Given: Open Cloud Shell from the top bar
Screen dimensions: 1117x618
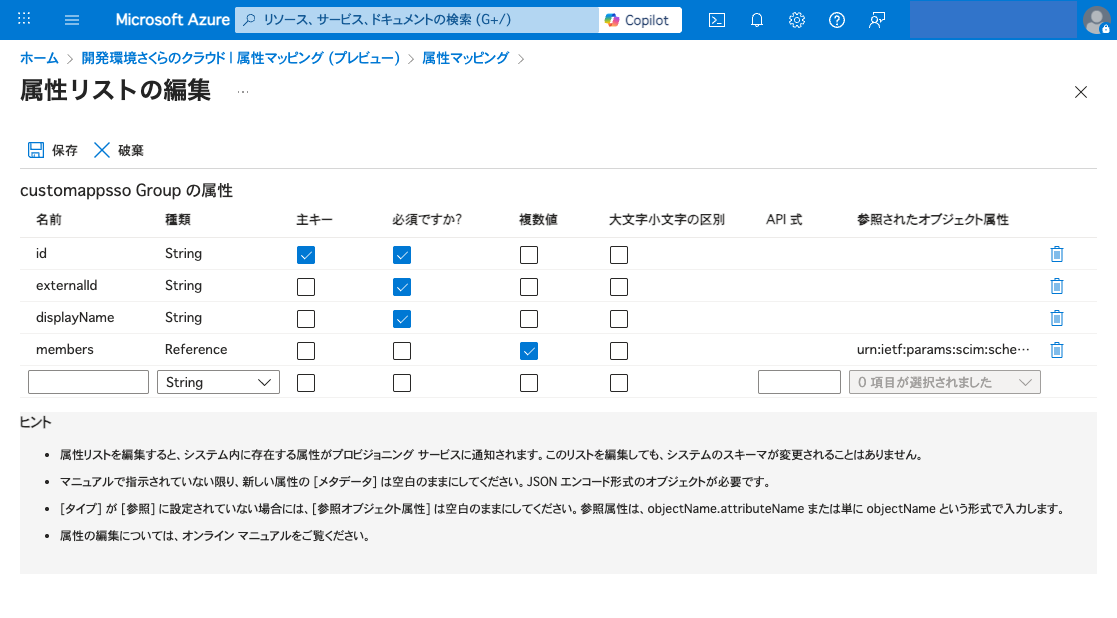Looking at the screenshot, I should tap(716, 20).
